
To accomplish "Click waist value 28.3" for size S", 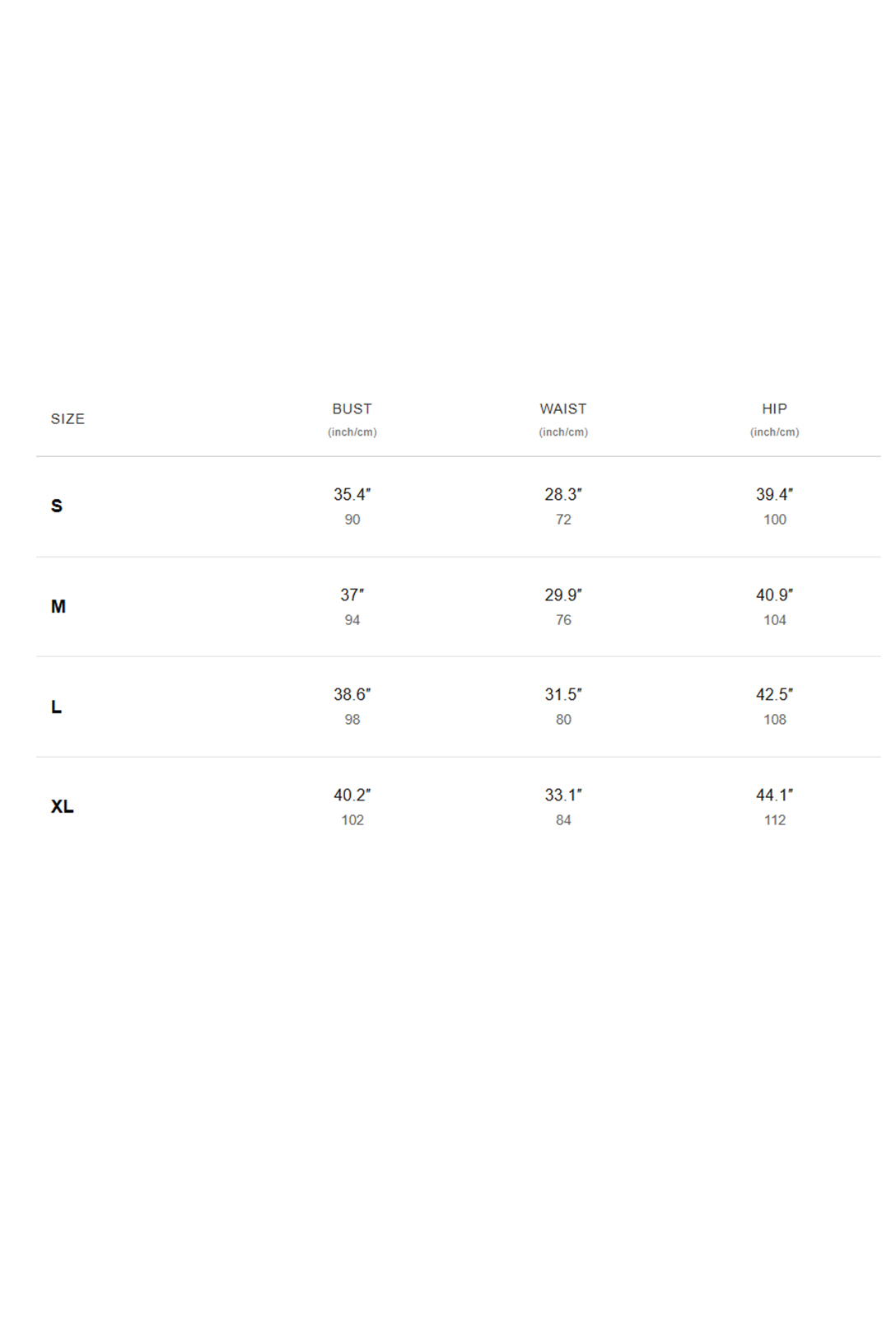I will click(x=563, y=494).
